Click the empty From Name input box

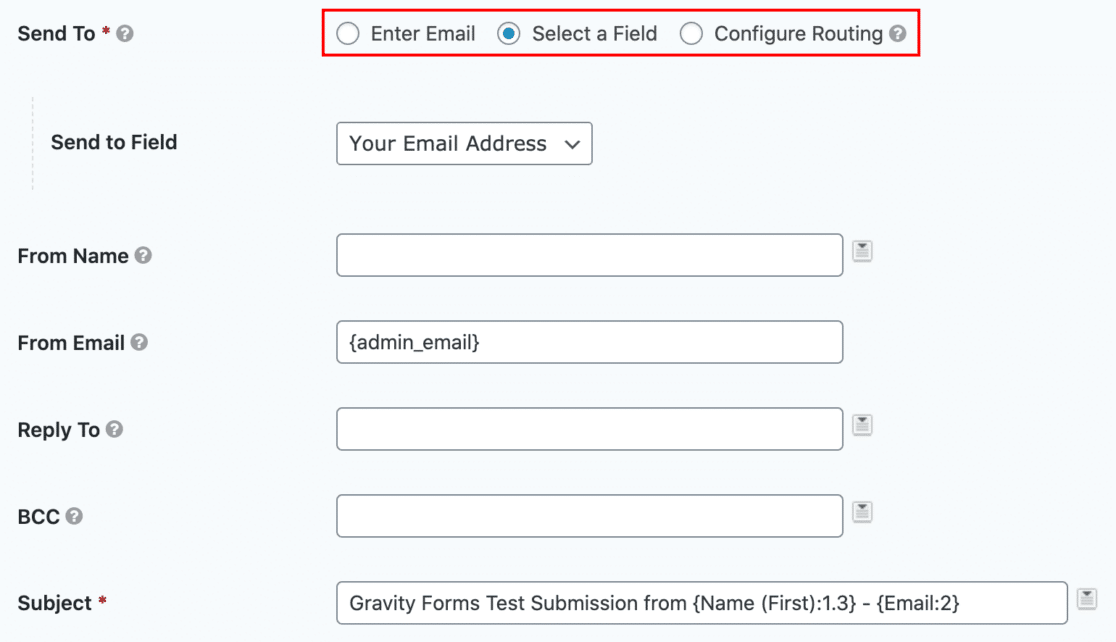tap(589, 255)
